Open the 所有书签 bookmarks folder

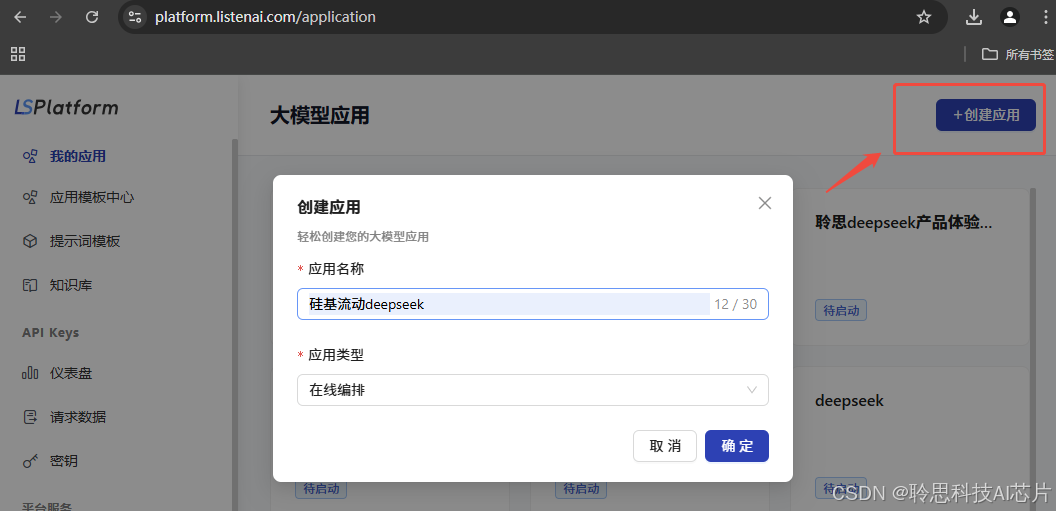point(1017,55)
